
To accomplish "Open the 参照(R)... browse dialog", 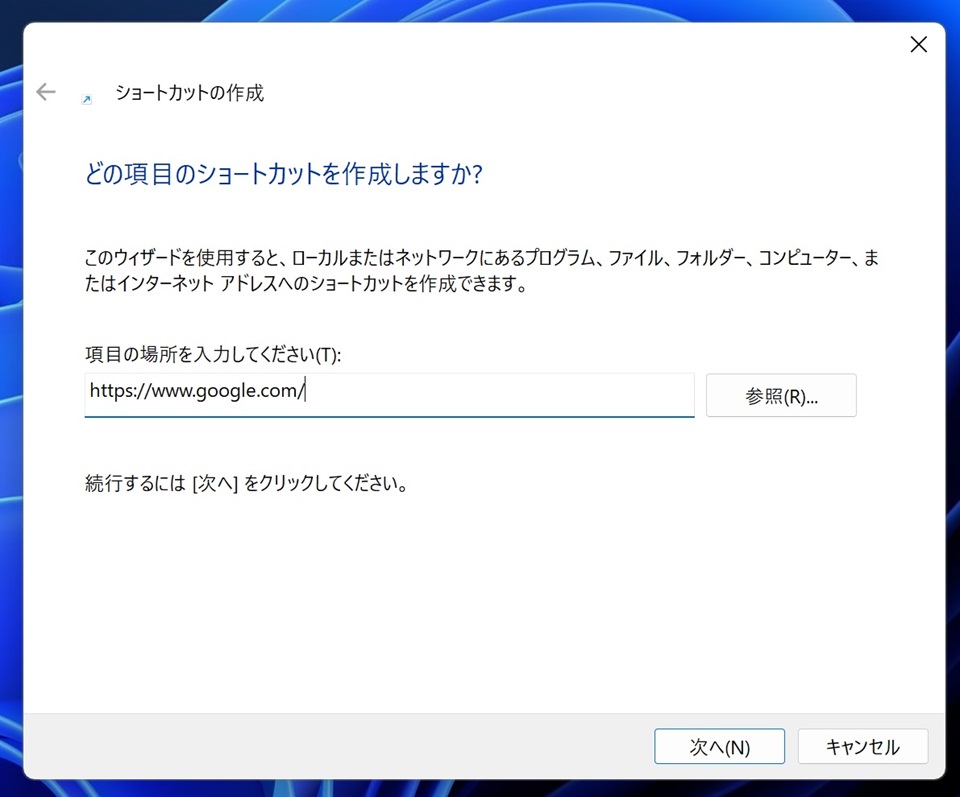I will [x=781, y=395].
